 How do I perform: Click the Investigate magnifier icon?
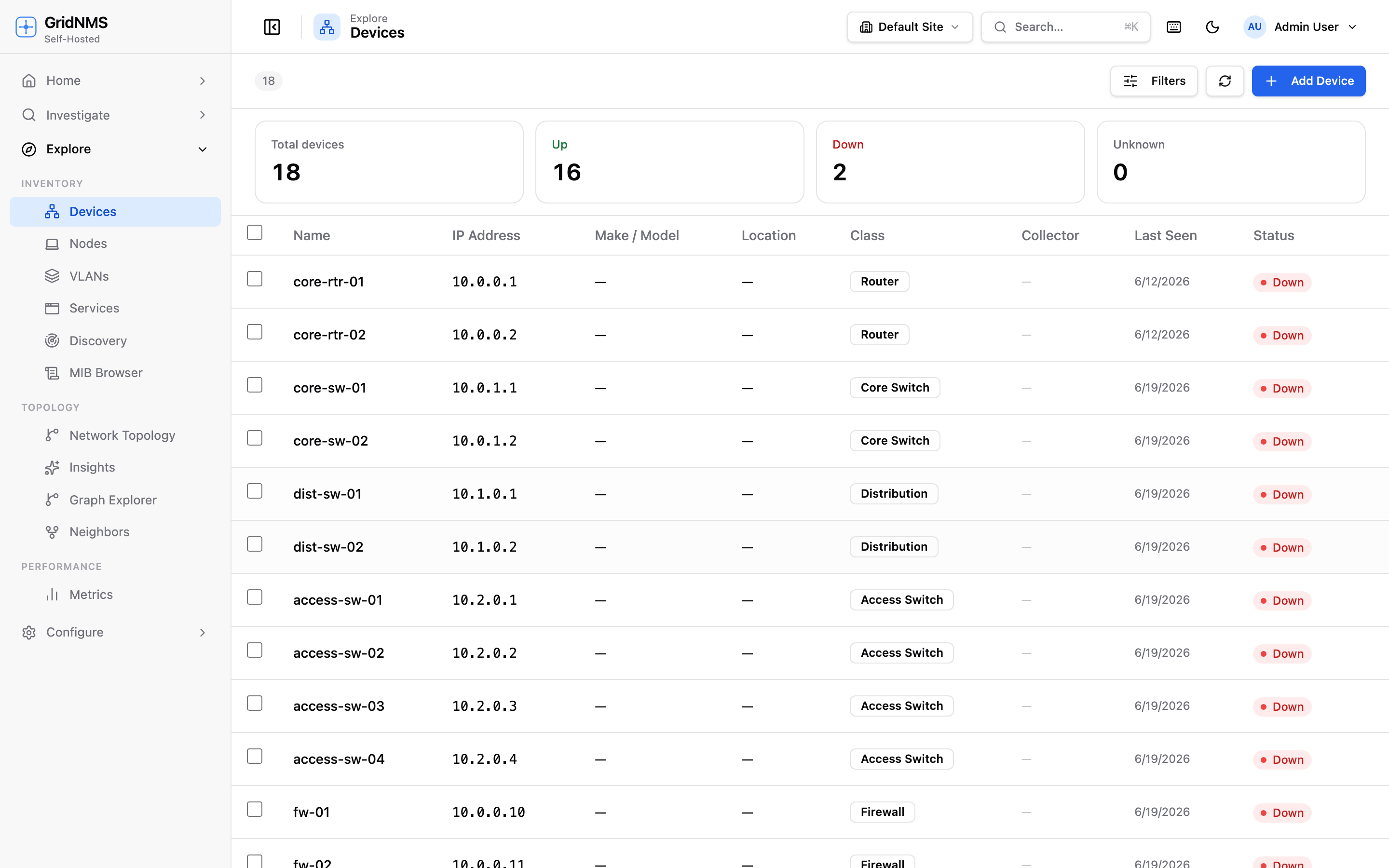click(29, 115)
